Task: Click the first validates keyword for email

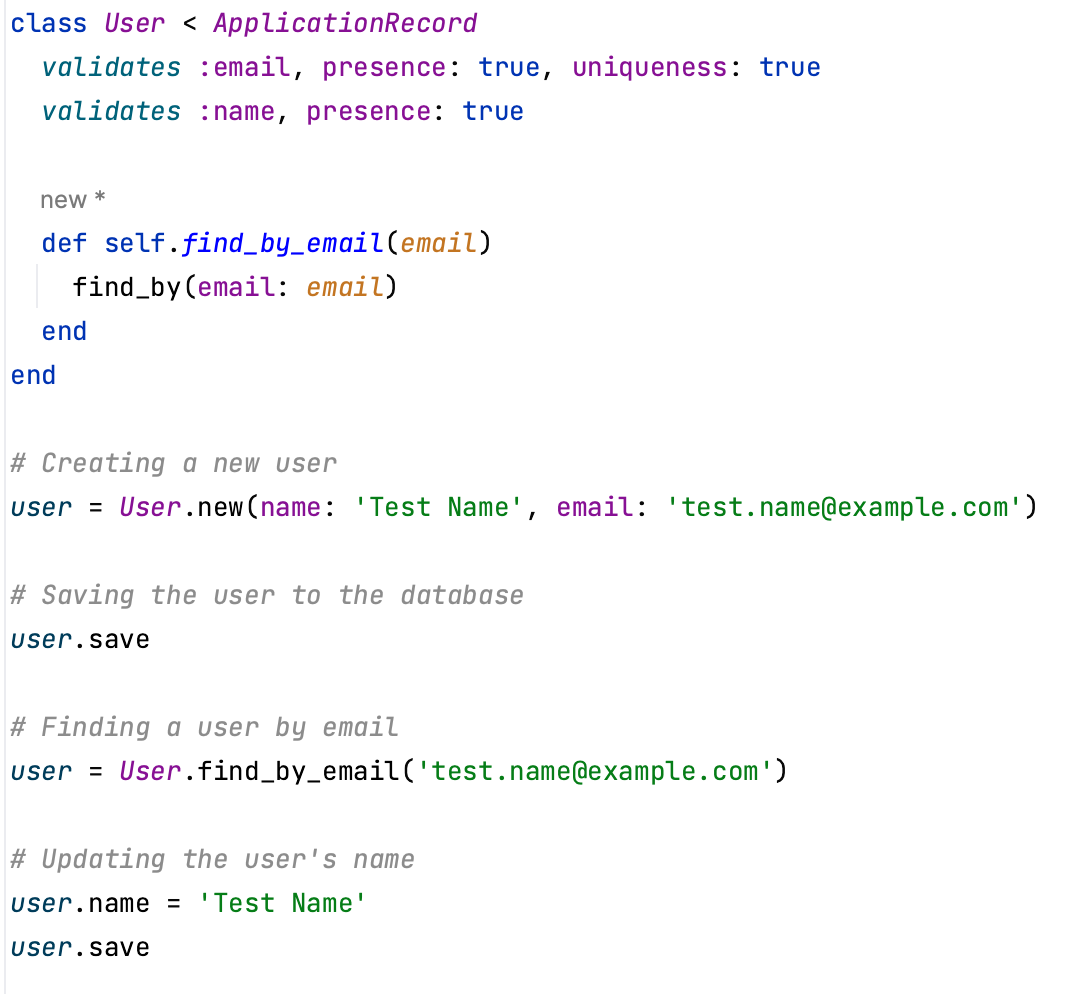Action: click(110, 66)
